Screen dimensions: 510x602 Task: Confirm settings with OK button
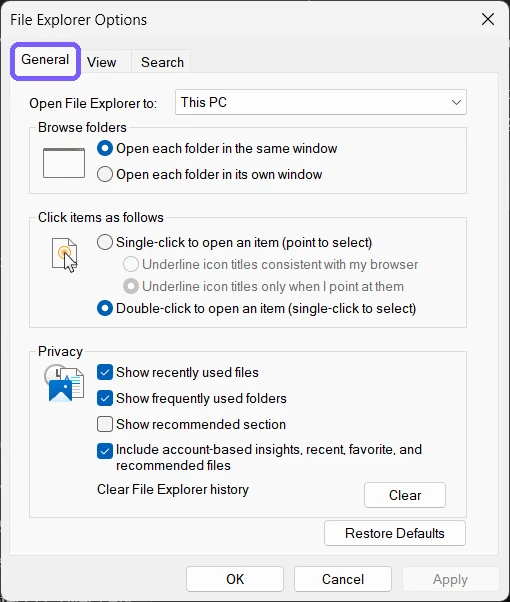(x=235, y=579)
